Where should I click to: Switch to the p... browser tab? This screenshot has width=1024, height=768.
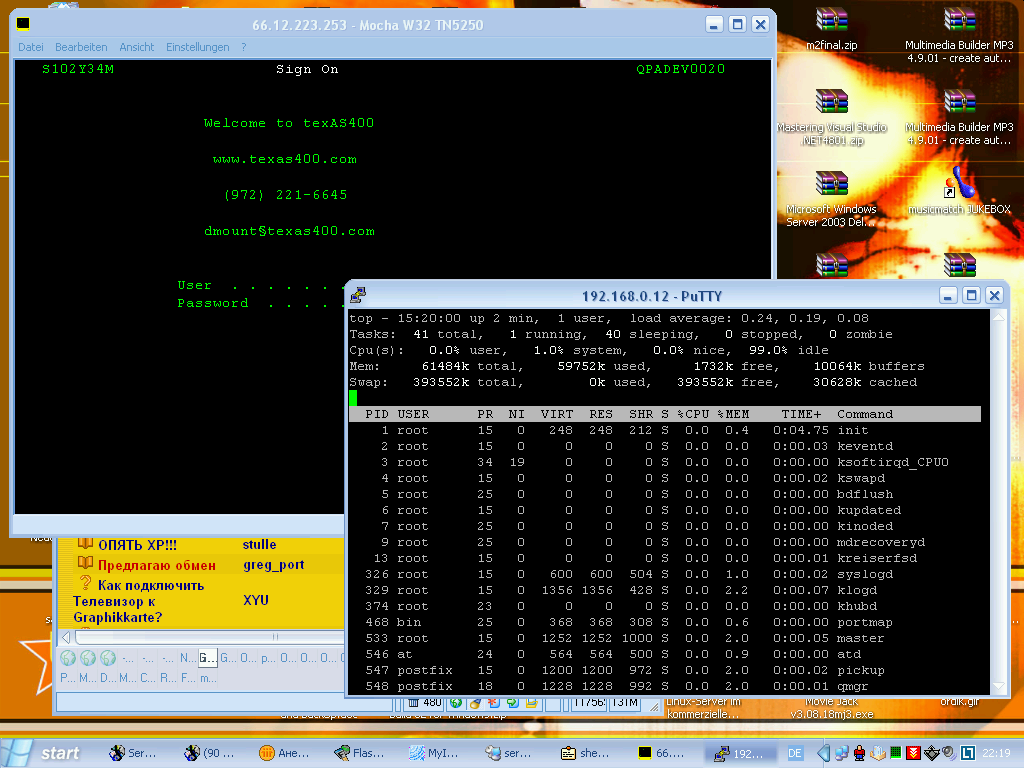[268, 658]
